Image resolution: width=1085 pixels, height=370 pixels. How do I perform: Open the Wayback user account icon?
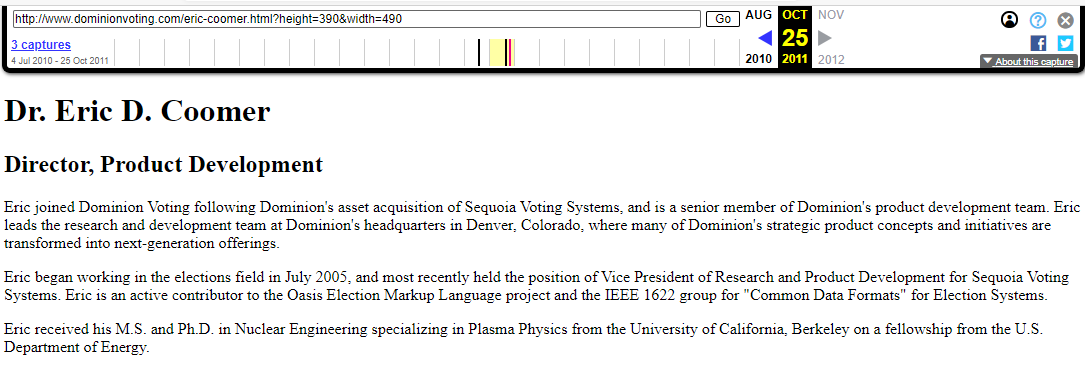click(1010, 20)
